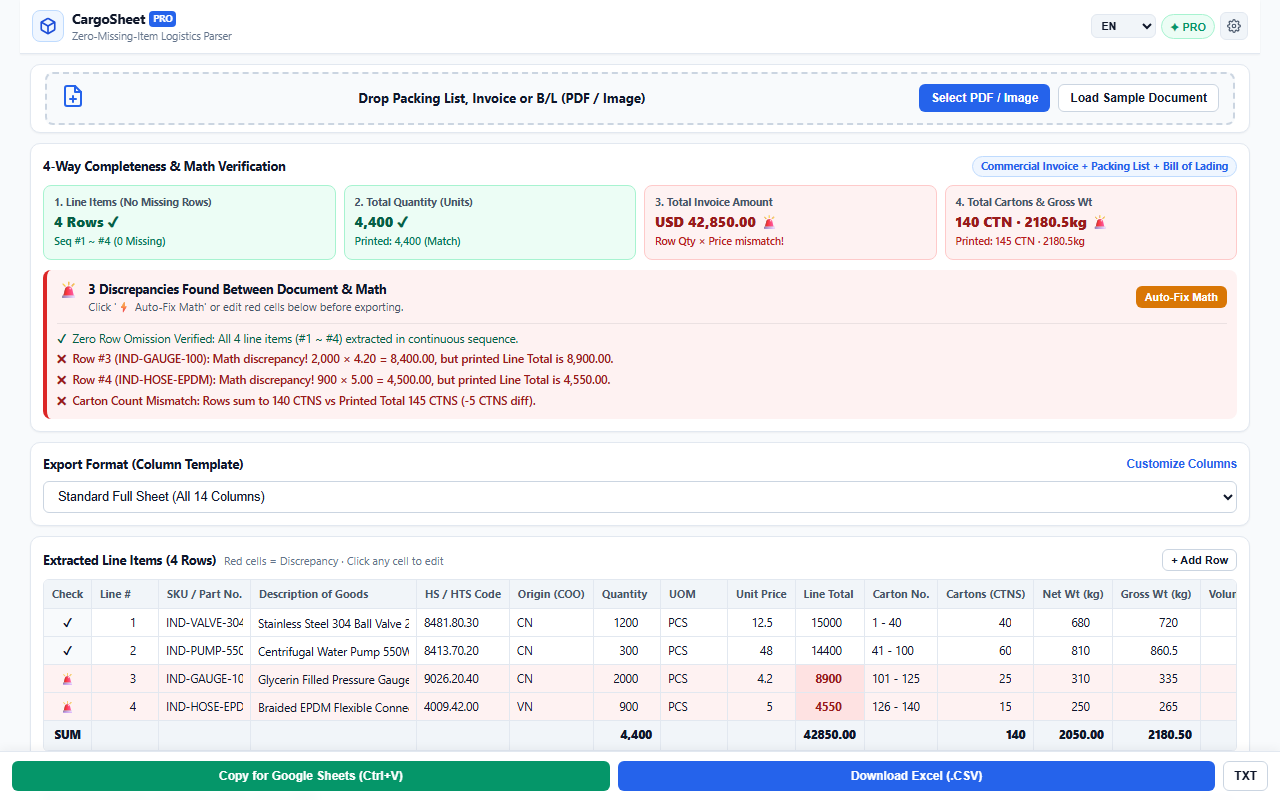Click the Auto-Fix Math button
1280x800 pixels.
click(x=1181, y=297)
